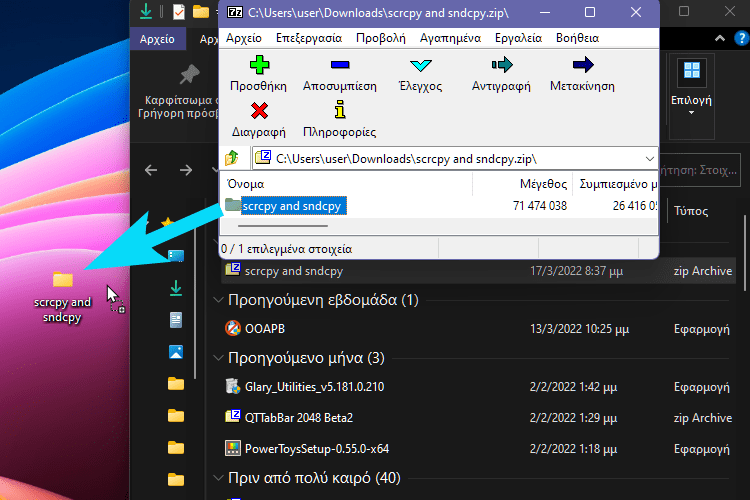Screen dimensions: 750x500
Task: Click the 17/3/2022 8:37 μμ date cell
Action: [576, 271]
